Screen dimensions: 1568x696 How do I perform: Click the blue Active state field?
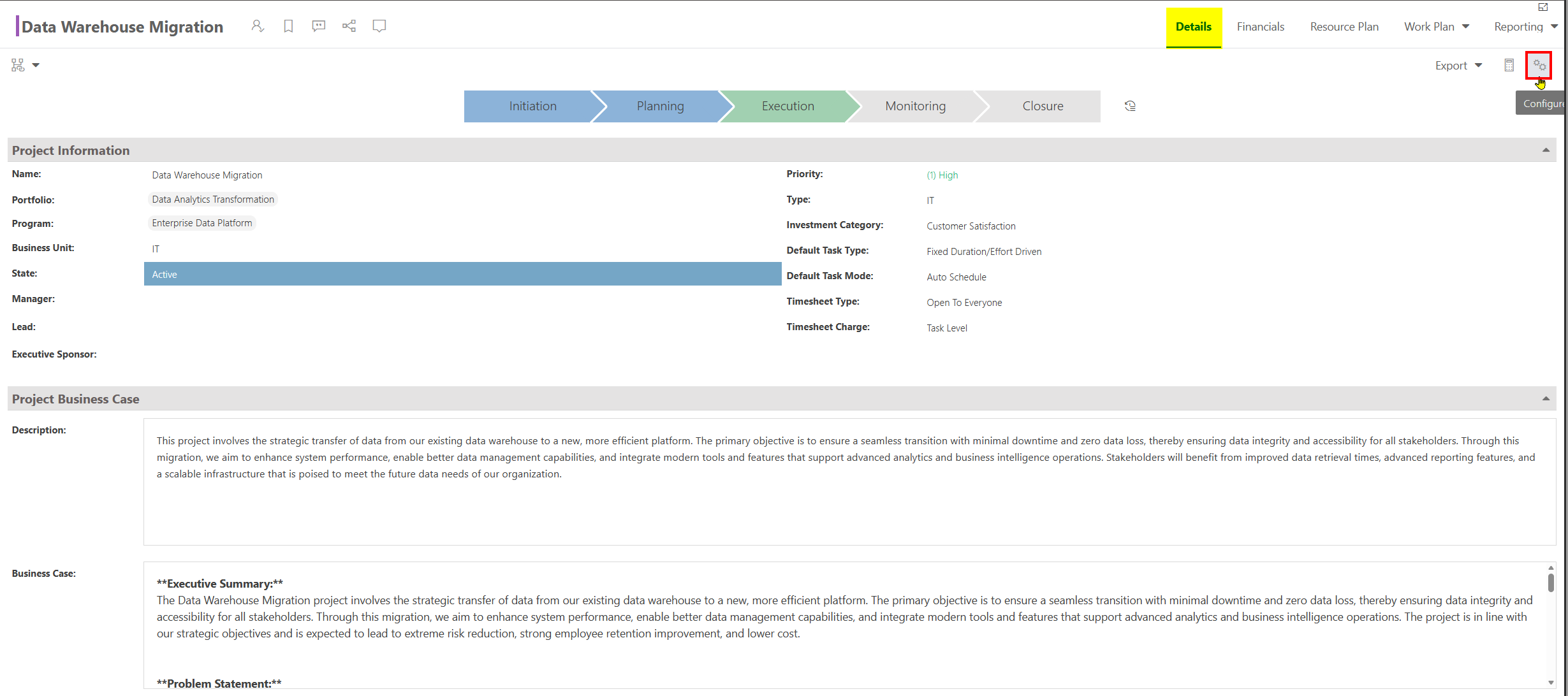462,274
